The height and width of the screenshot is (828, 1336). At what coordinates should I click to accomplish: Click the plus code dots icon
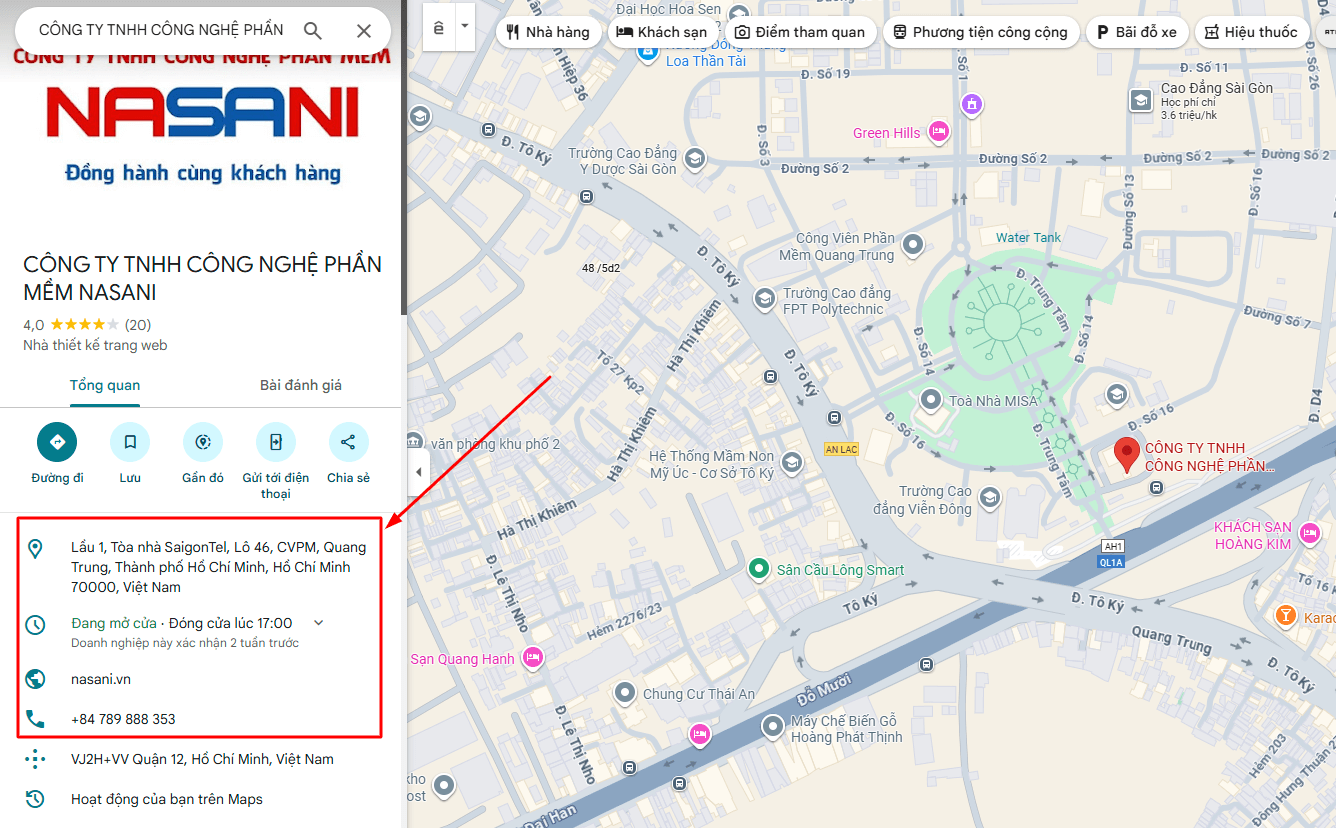[35, 759]
